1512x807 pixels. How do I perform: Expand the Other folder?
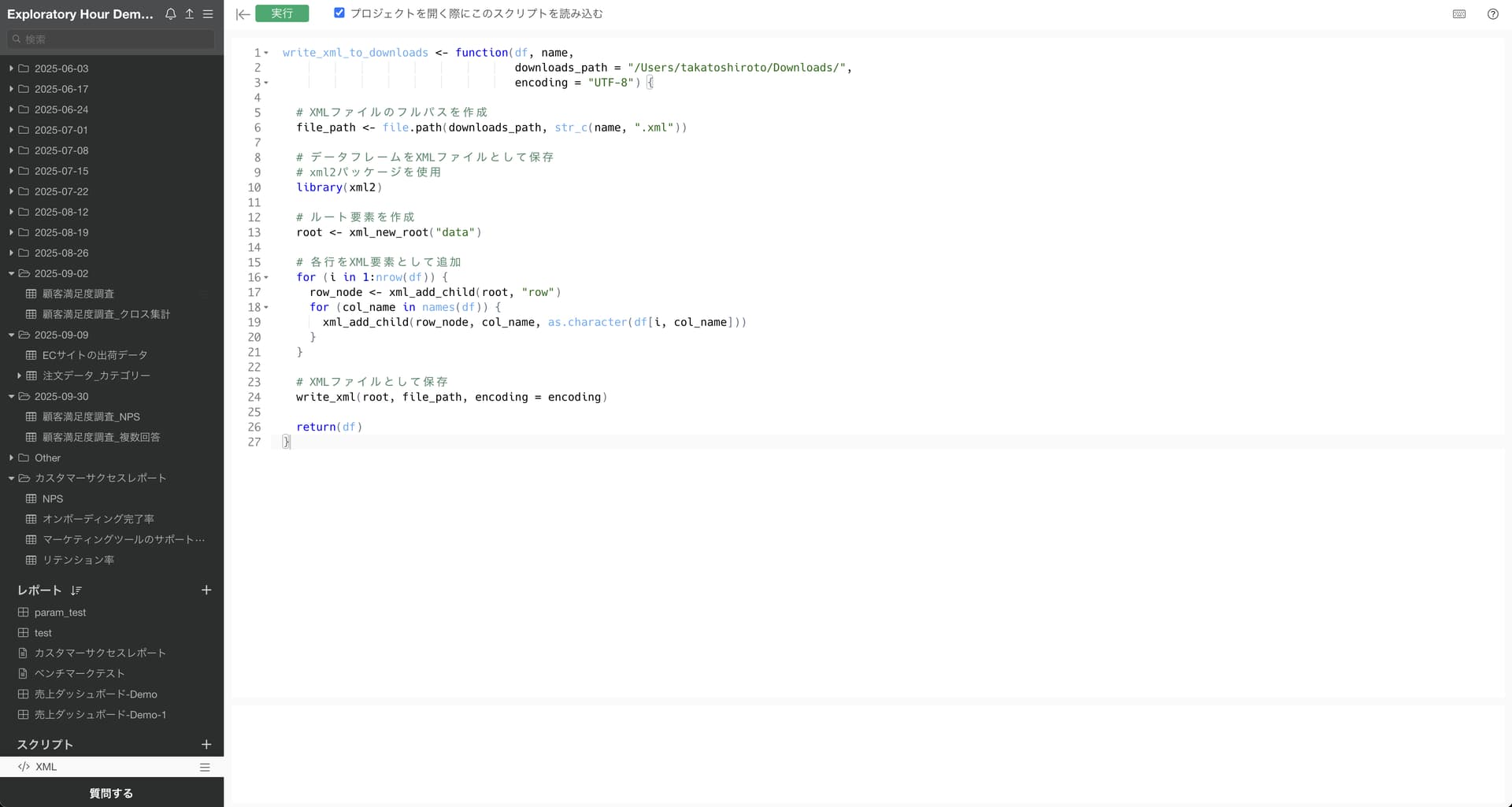[x=11, y=457]
